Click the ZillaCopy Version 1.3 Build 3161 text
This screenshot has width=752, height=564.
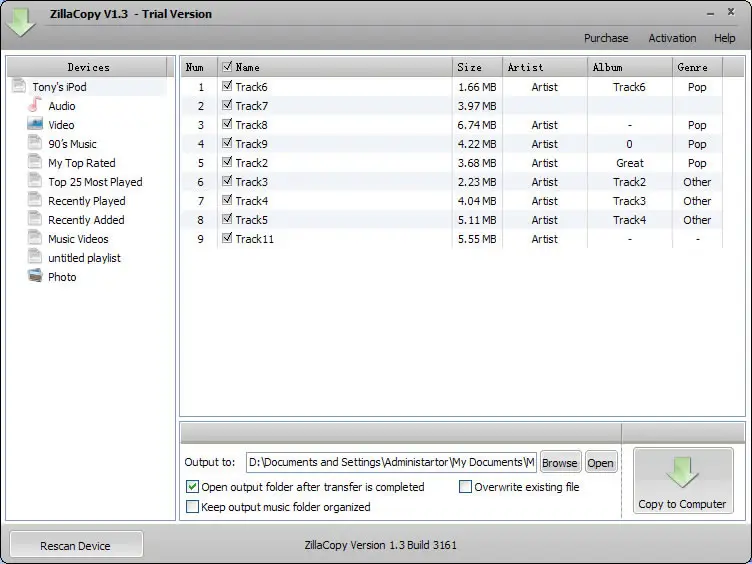click(380, 545)
